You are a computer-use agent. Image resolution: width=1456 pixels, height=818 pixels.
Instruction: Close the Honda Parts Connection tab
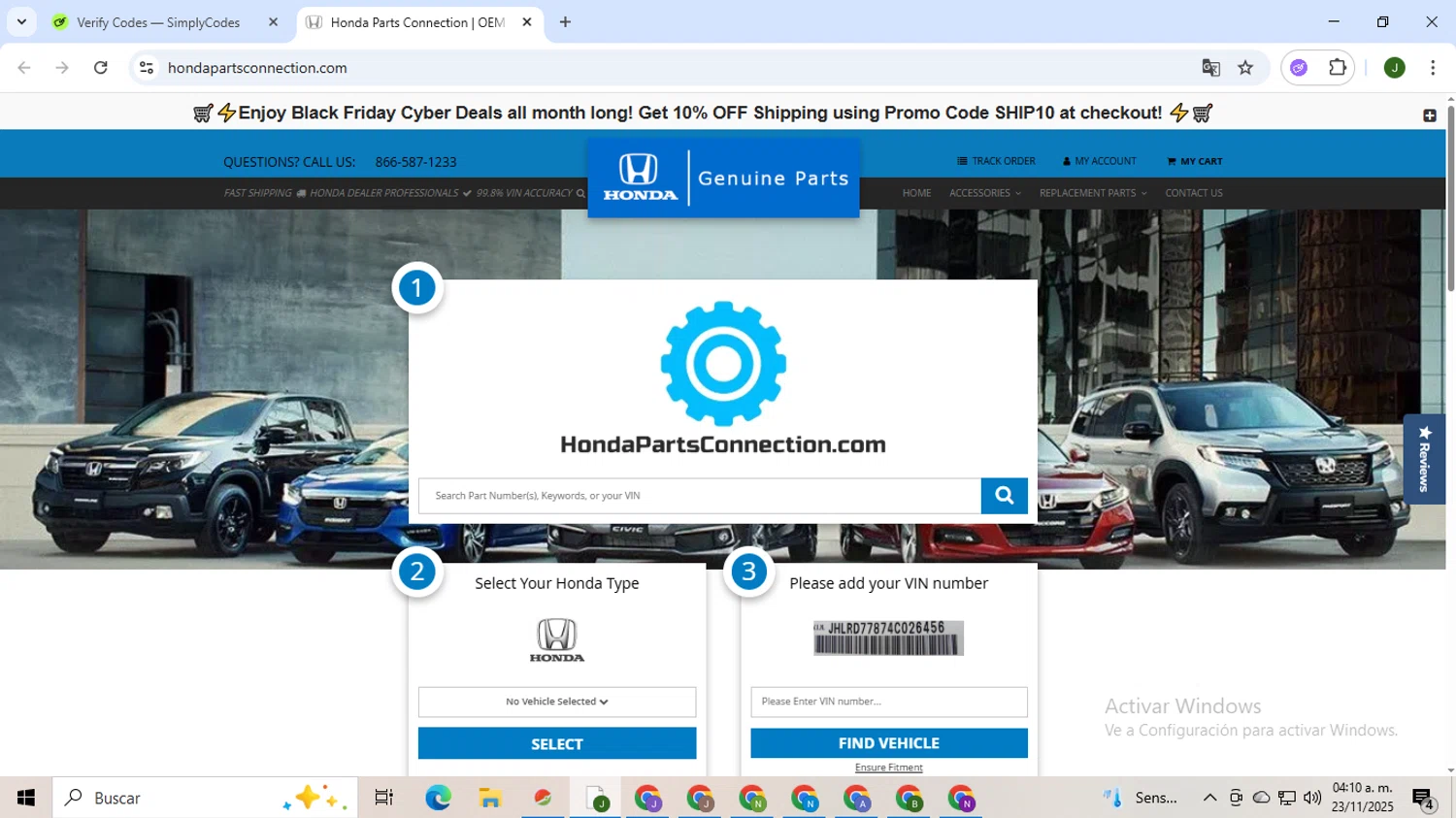point(527,22)
